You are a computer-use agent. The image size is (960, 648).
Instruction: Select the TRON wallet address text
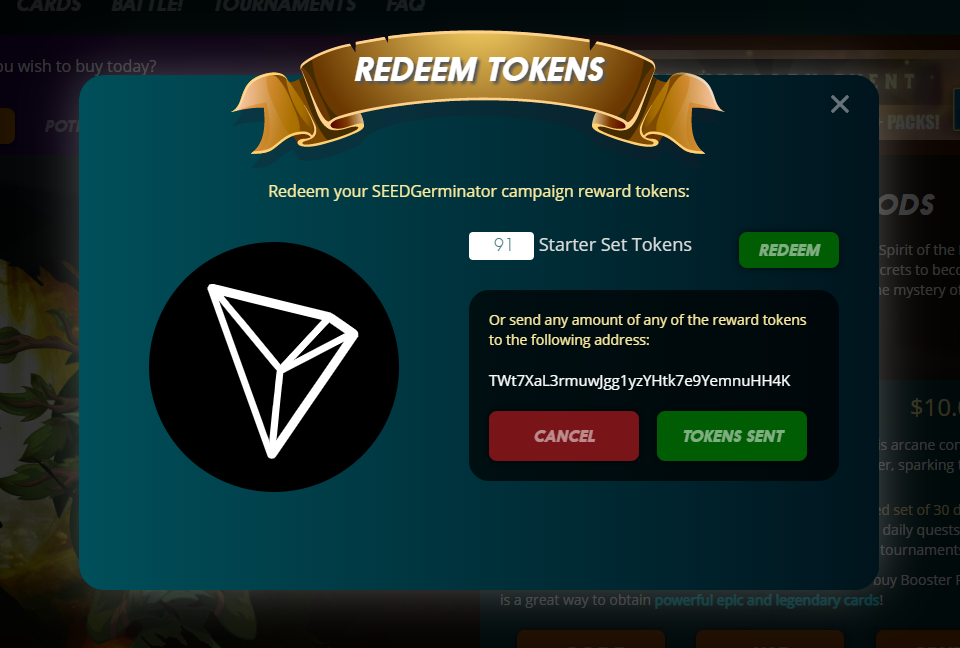click(639, 380)
